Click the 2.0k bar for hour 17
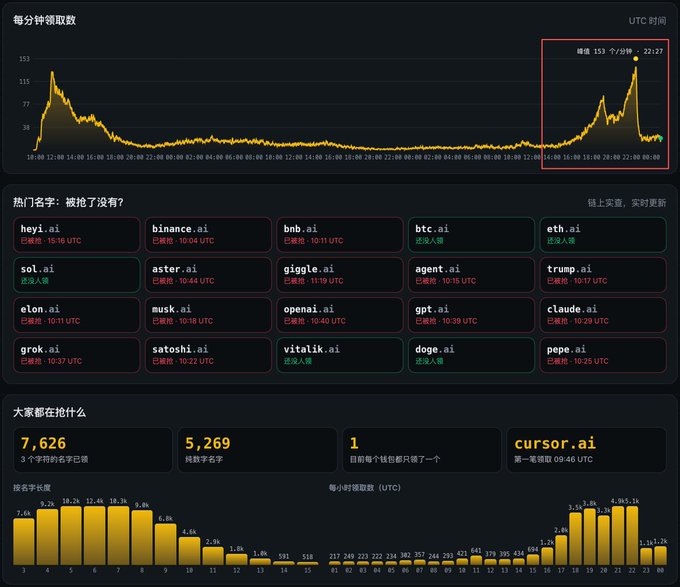This screenshot has height=587, width=680. 561,550
